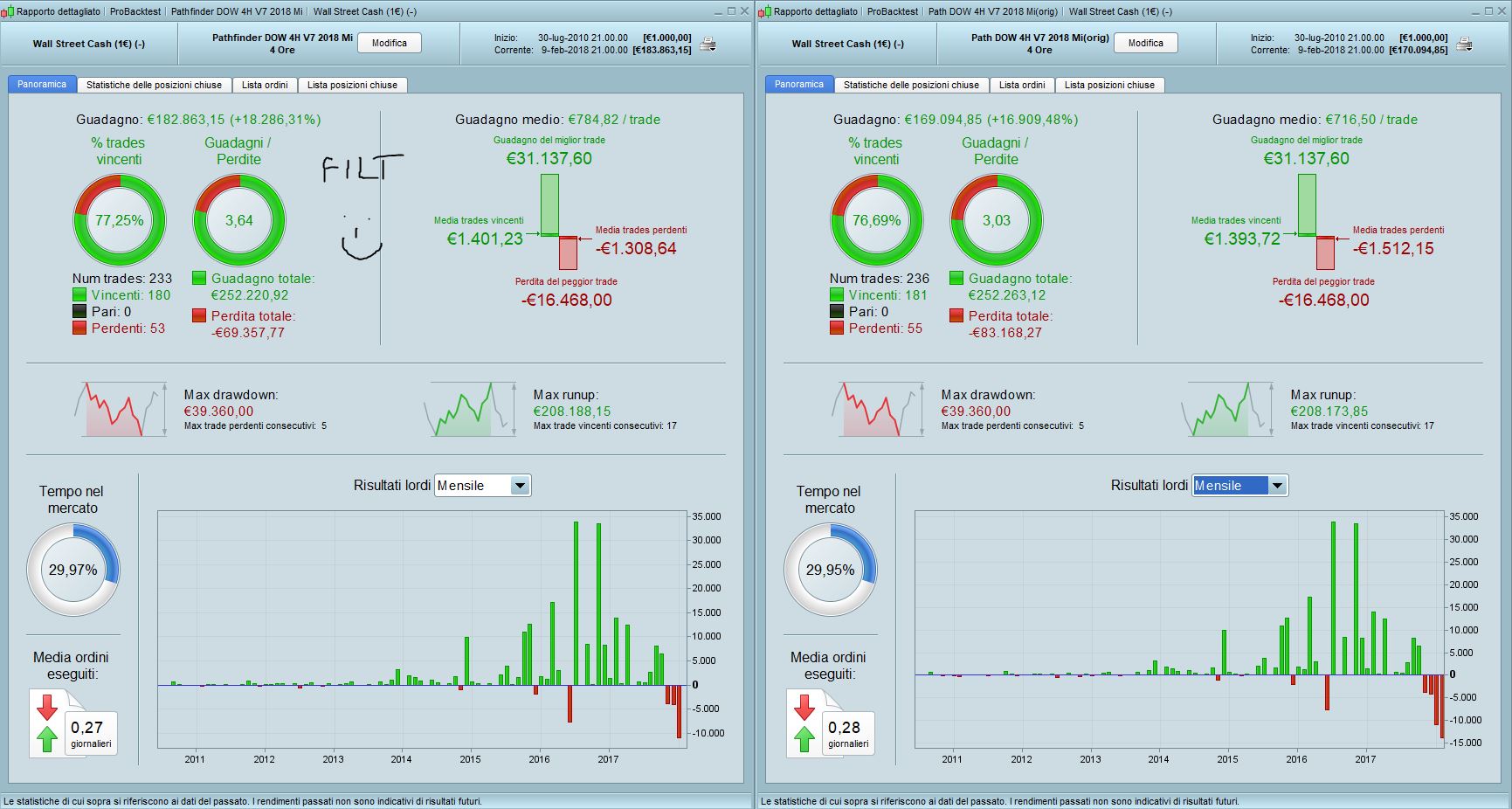
Task: Click the right Tempo nel mercato donut chart
Action: tap(830, 570)
